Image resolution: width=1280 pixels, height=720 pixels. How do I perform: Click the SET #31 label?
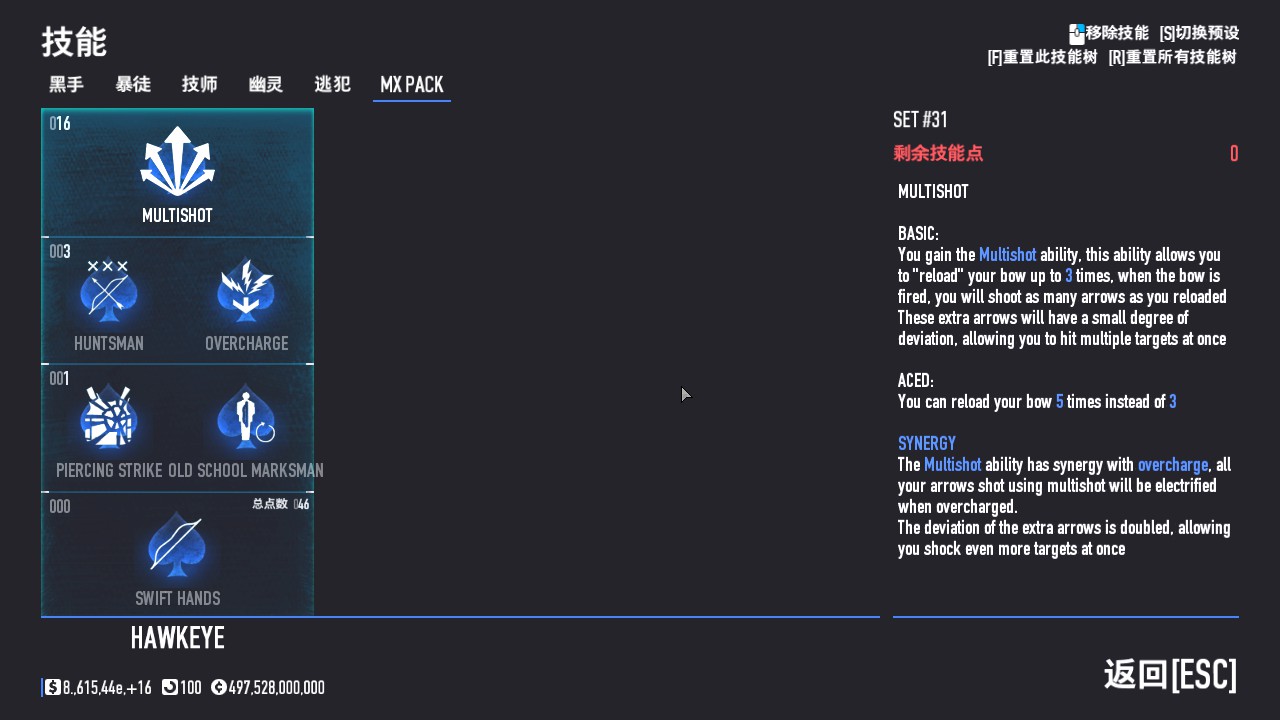point(920,120)
